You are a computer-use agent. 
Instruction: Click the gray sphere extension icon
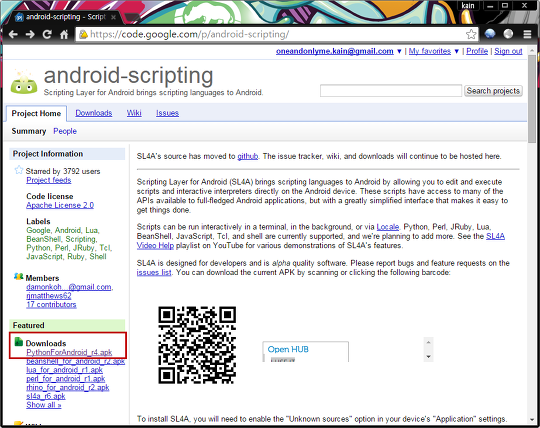[508, 34]
